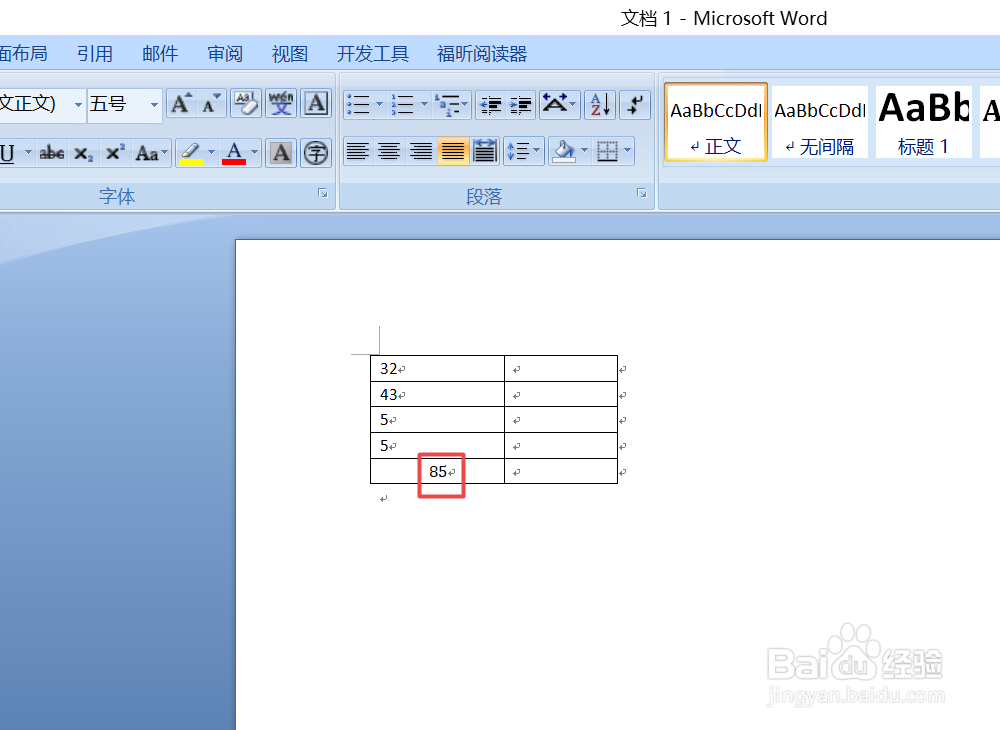
Task: Click the Enclose Characters icon
Action: pos(316,153)
